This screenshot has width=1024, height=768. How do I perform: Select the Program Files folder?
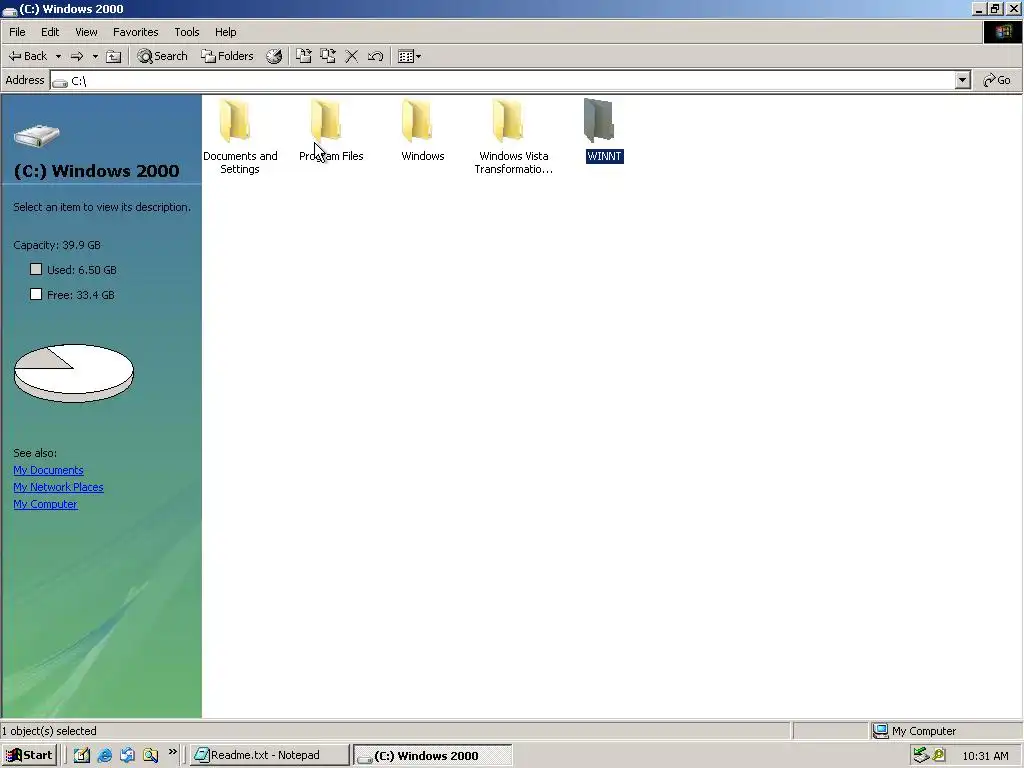tap(331, 131)
